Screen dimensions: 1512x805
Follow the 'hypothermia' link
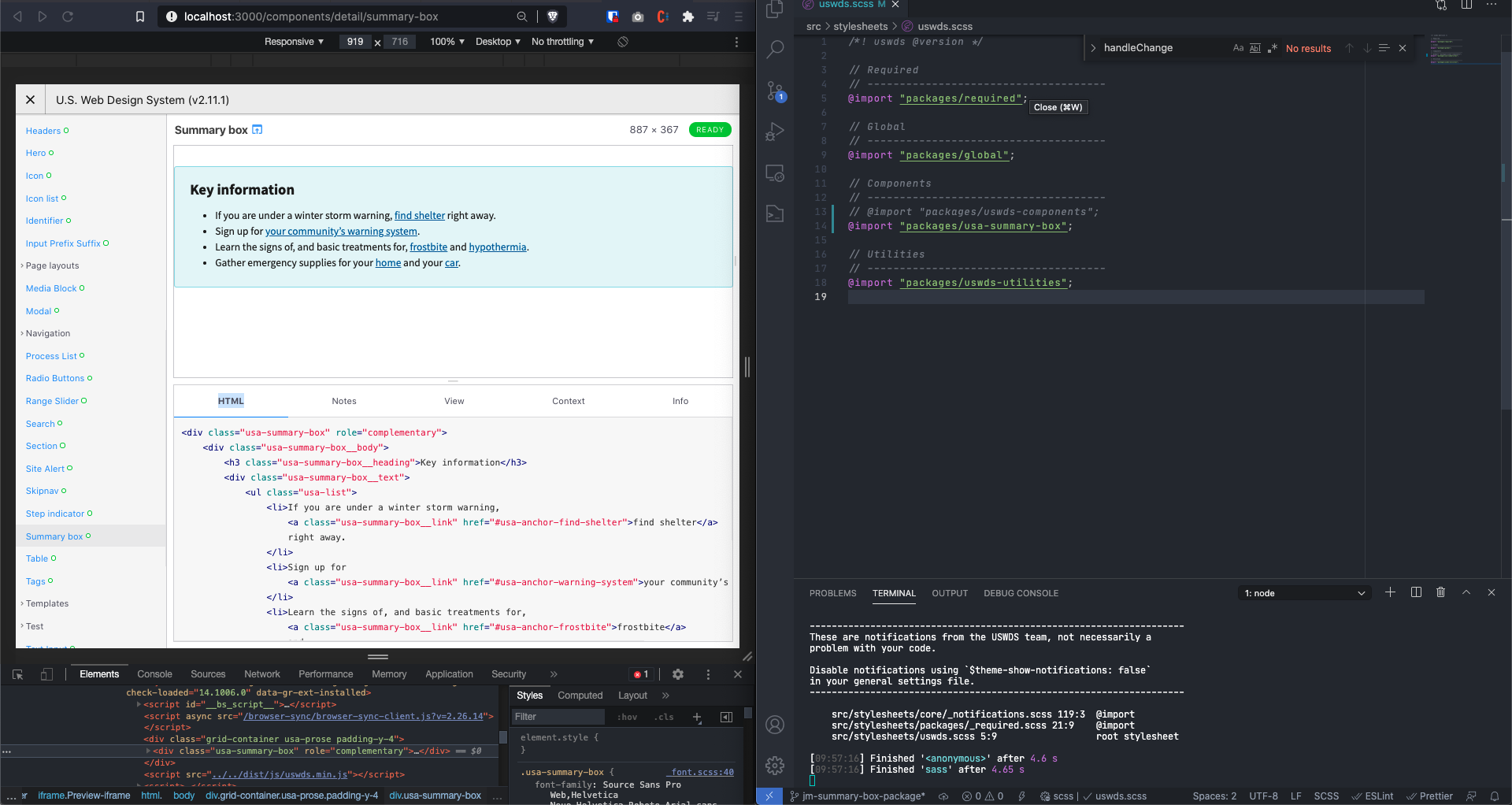click(x=498, y=247)
